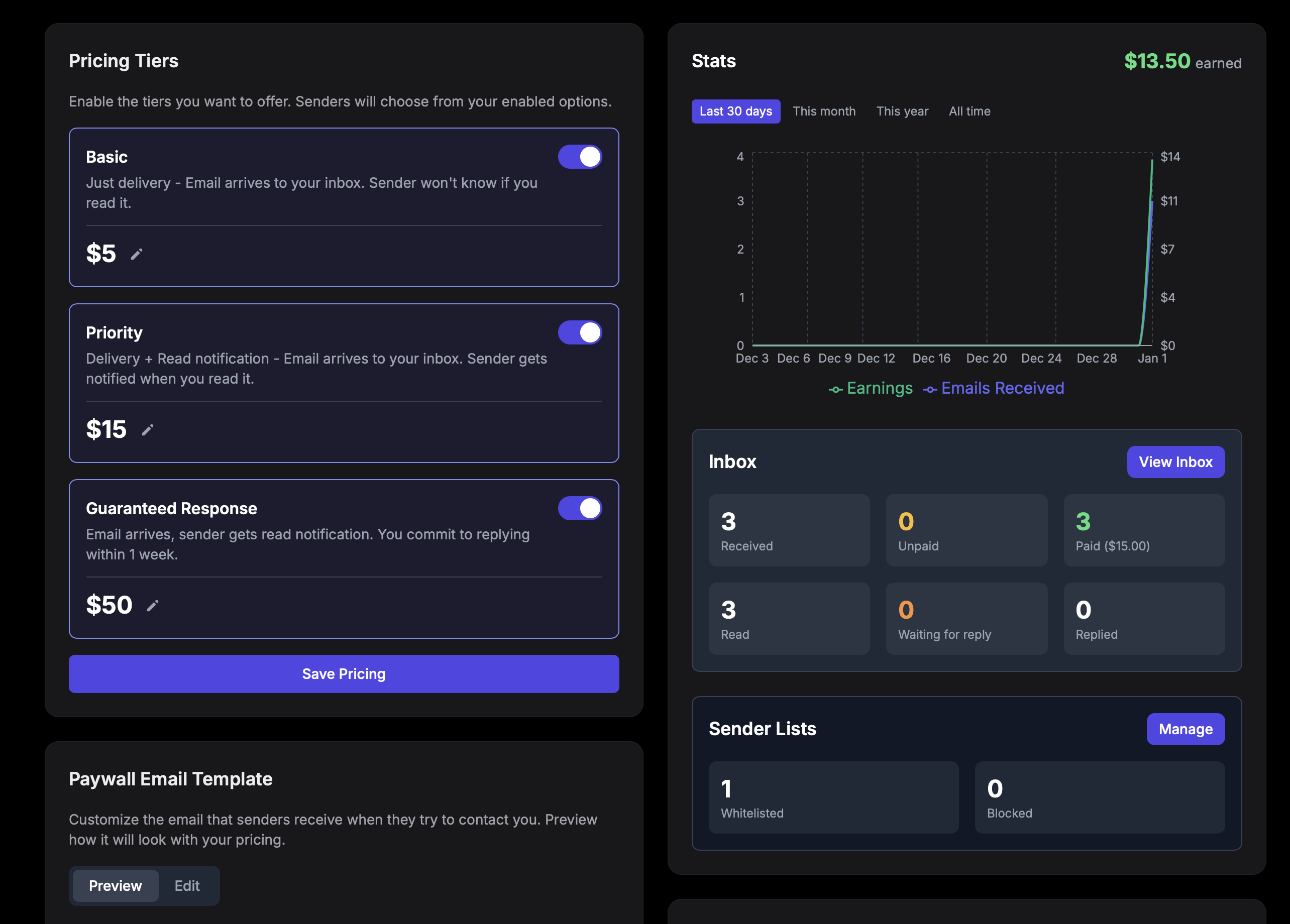Toggle the Emails Received series in the legend
This screenshot has width=1290, height=924.
[993, 388]
